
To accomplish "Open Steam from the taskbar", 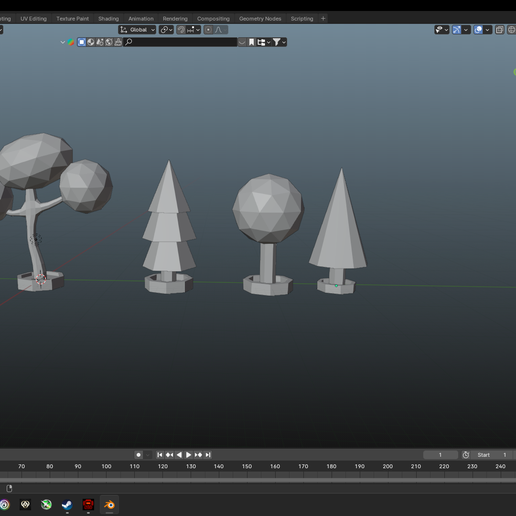I will tap(67, 505).
